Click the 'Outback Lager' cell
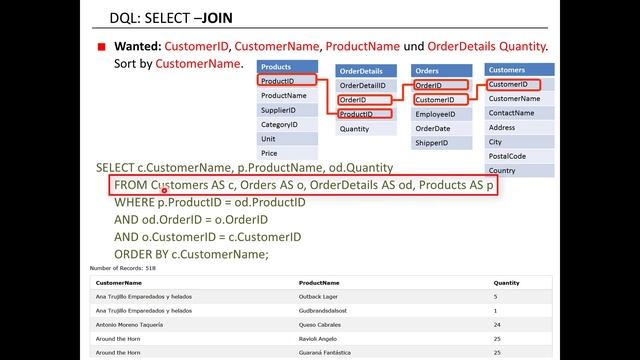This screenshot has width=640, height=360. pyautogui.click(x=318, y=297)
